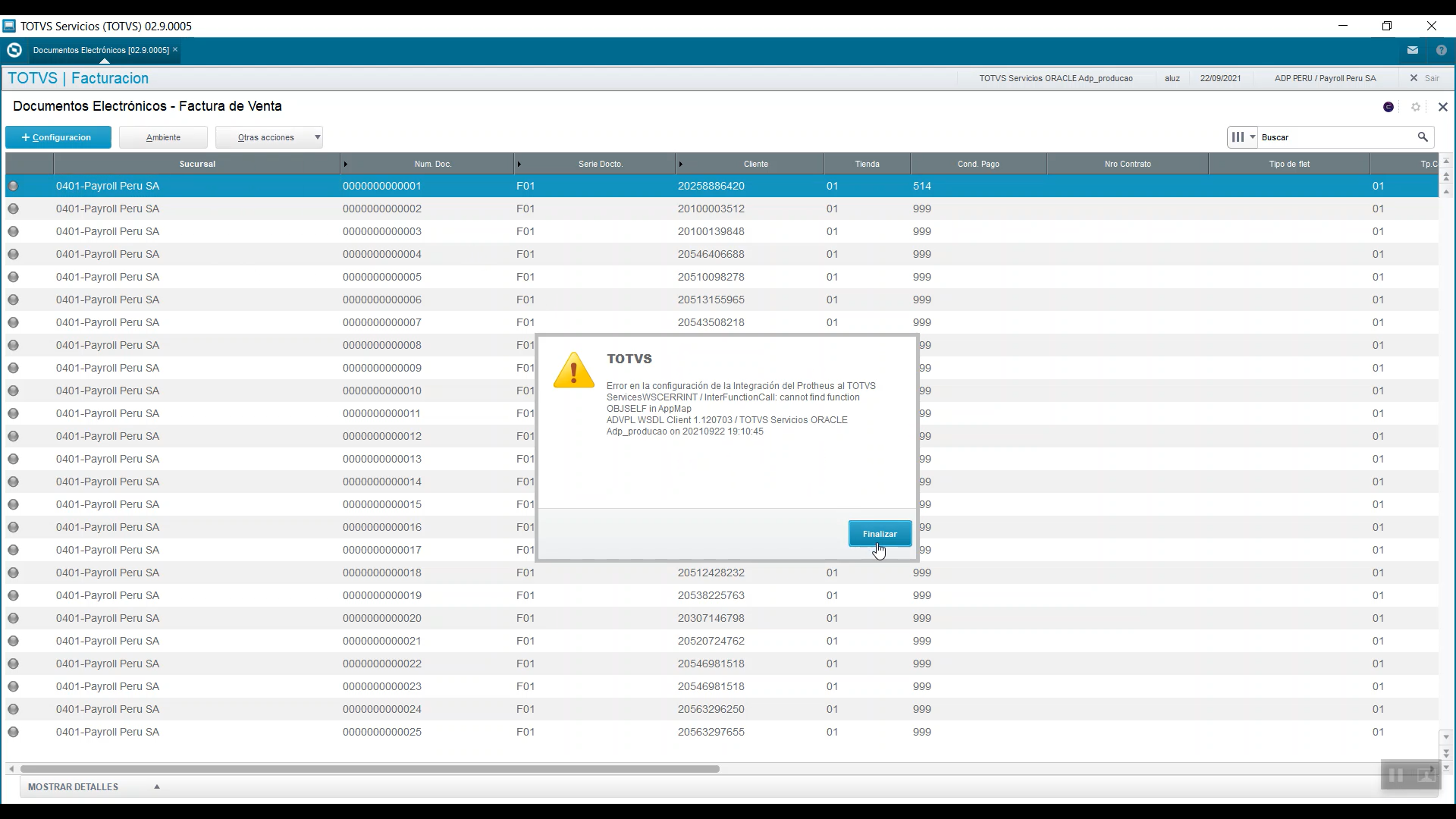Click the status circle of document 0000000000001

[13, 186]
